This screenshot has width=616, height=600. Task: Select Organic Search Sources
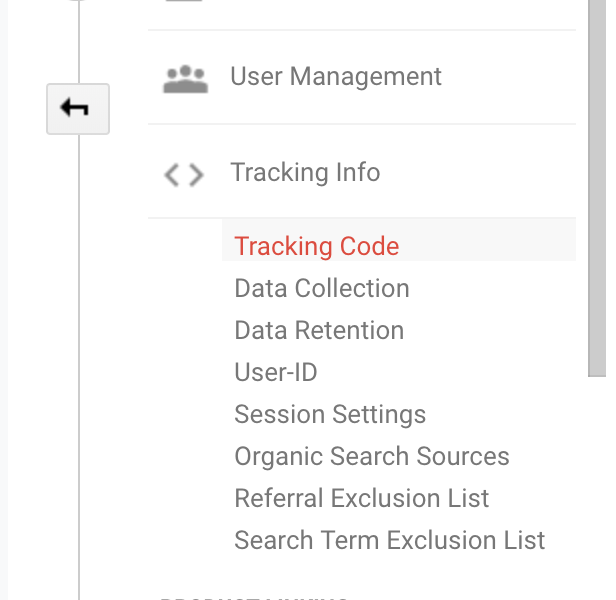[372, 456]
